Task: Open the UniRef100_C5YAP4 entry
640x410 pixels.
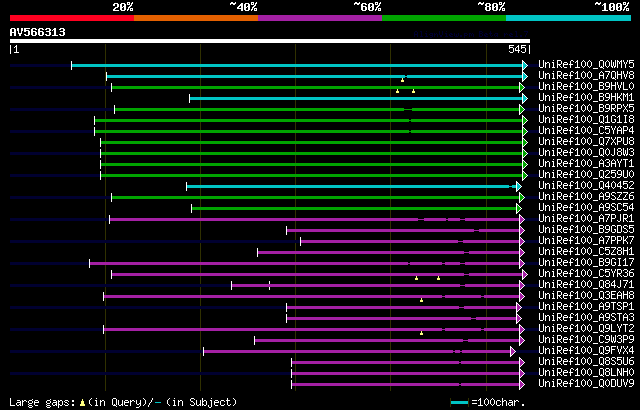Action: 586,131
